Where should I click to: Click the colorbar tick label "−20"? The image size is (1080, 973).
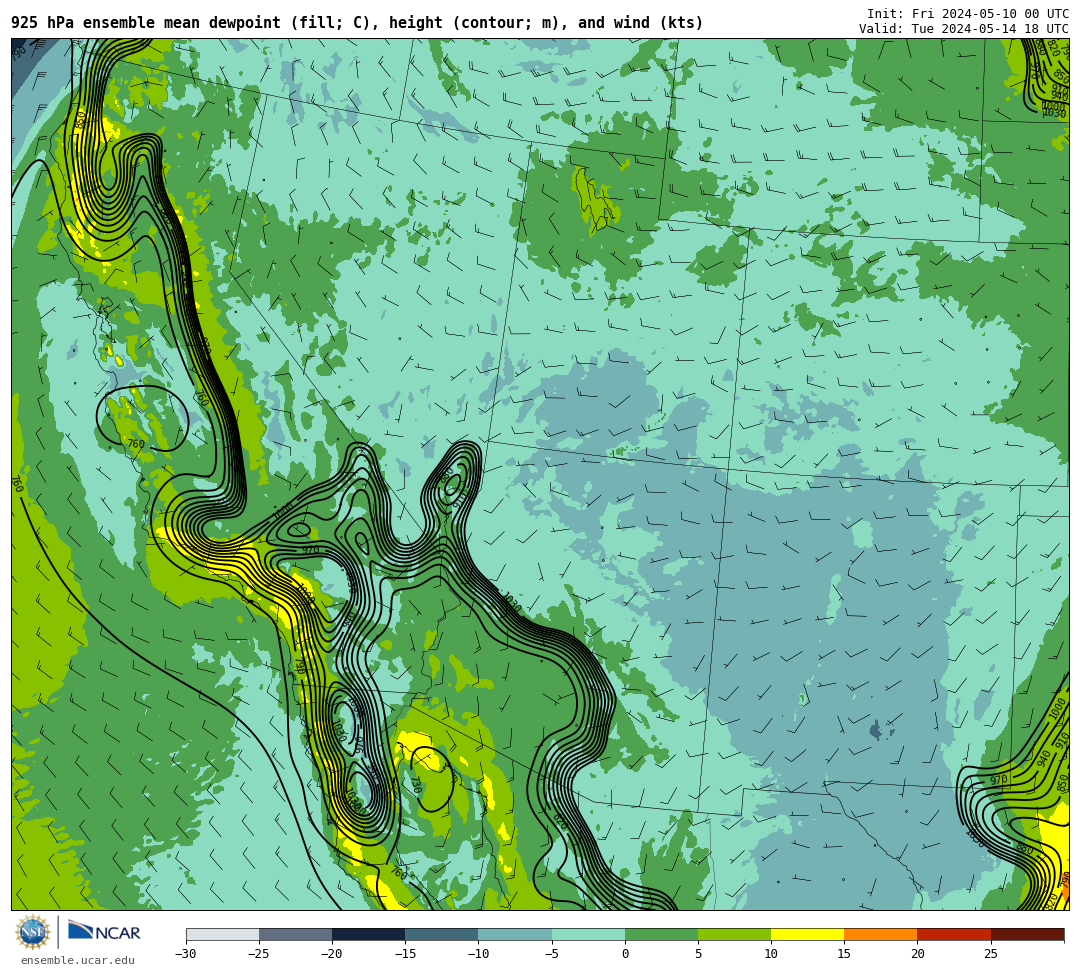(332, 954)
